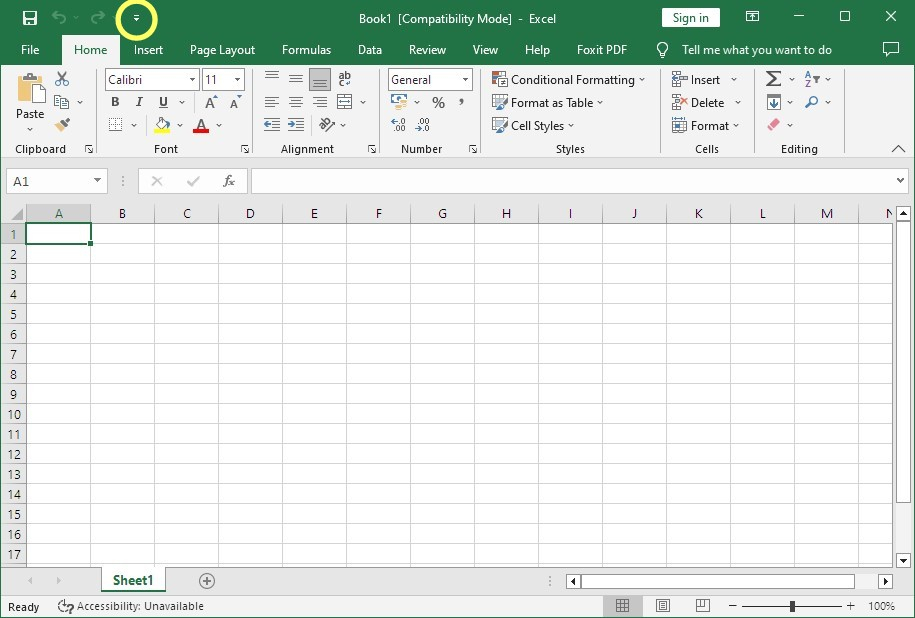Open the General number format dropdown
The width and height of the screenshot is (915, 618).
pyautogui.click(x=465, y=79)
